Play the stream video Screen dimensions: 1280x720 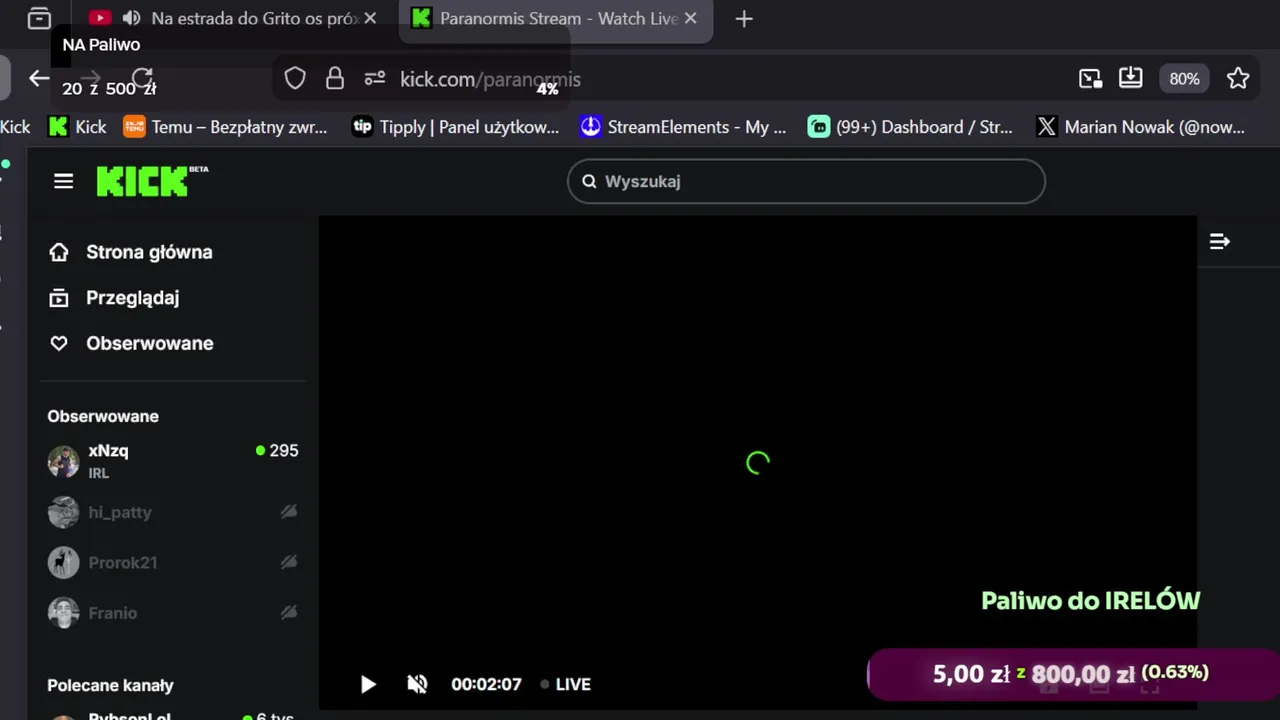[x=368, y=684]
